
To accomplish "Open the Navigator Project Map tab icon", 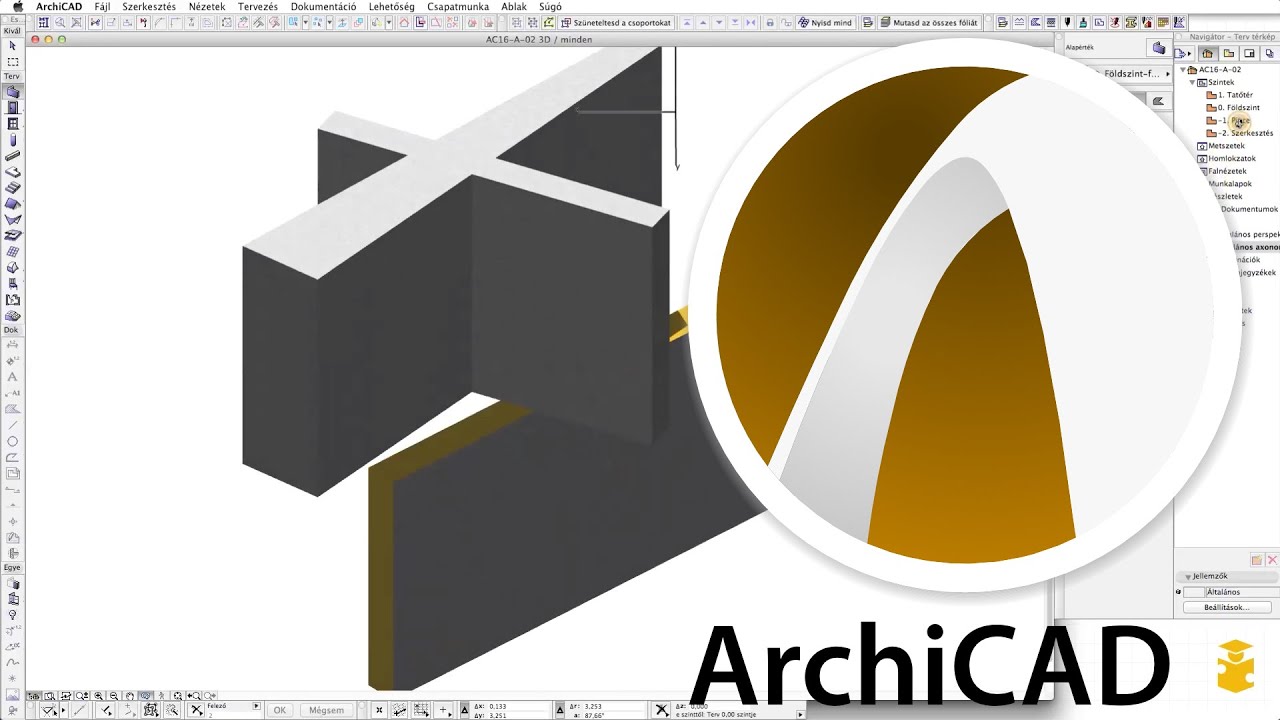I will (x=1207, y=53).
